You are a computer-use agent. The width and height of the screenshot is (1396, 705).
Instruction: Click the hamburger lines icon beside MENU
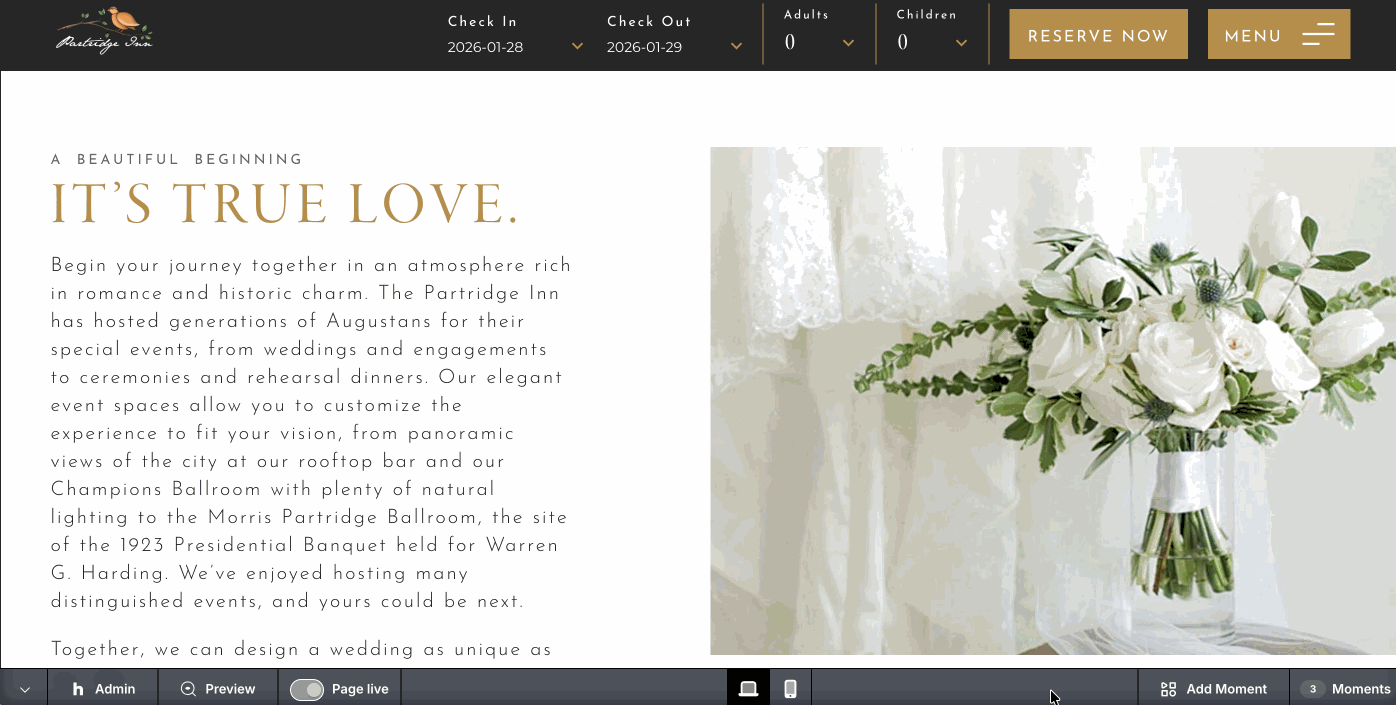click(x=1318, y=35)
